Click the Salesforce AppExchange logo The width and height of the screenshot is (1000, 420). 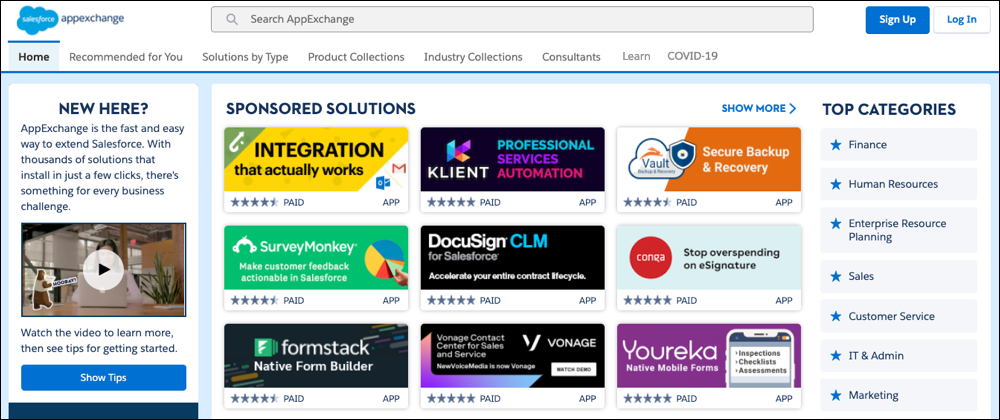(71, 19)
